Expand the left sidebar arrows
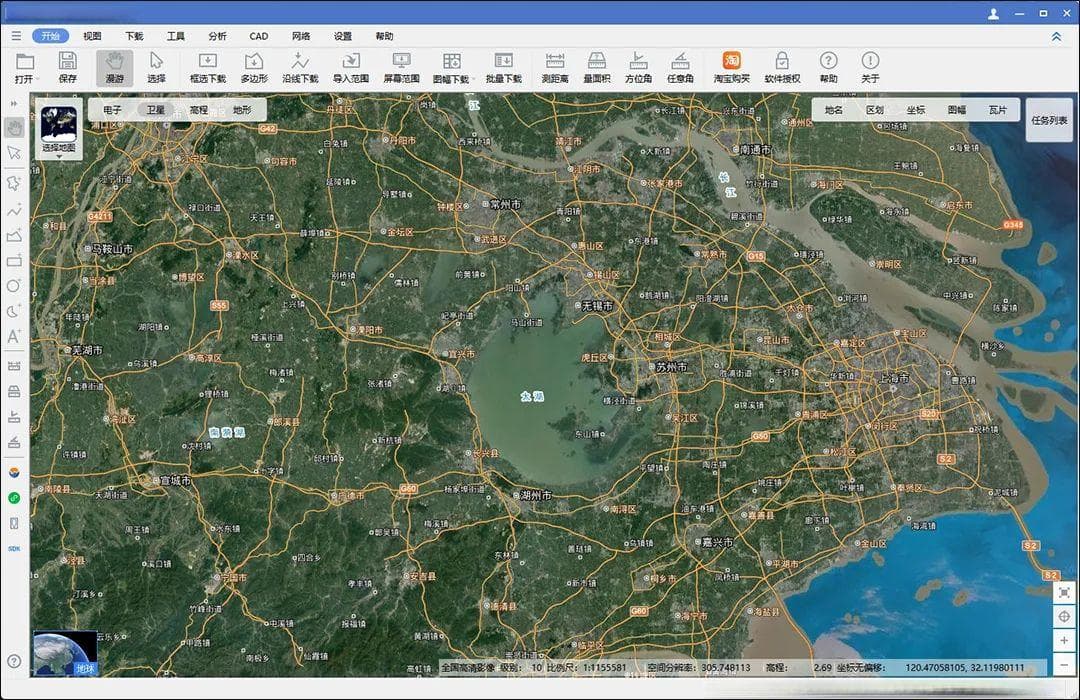This screenshot has width=1080, height=700. 14,103
